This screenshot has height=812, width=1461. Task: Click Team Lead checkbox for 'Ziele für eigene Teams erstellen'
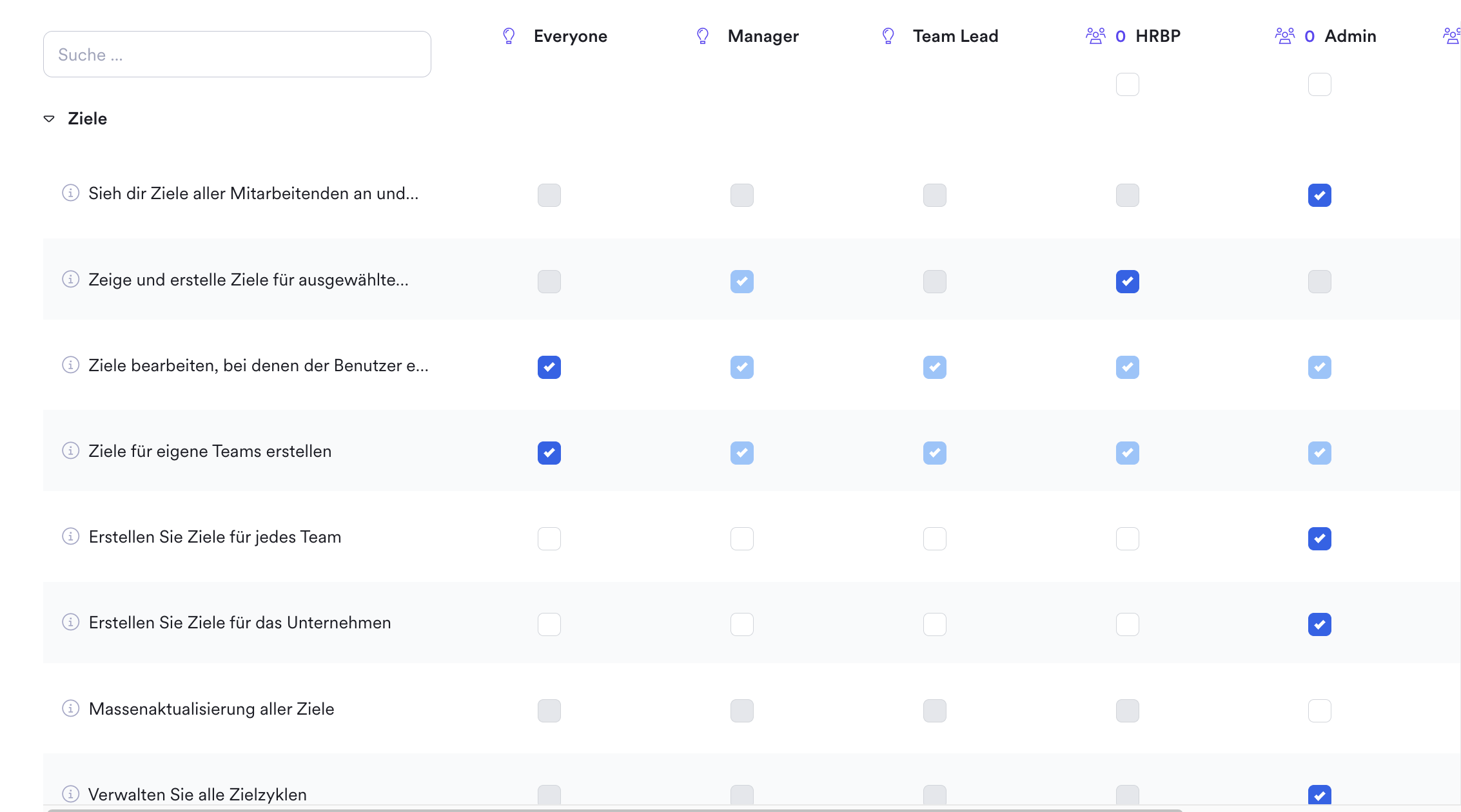coord(935,453)
